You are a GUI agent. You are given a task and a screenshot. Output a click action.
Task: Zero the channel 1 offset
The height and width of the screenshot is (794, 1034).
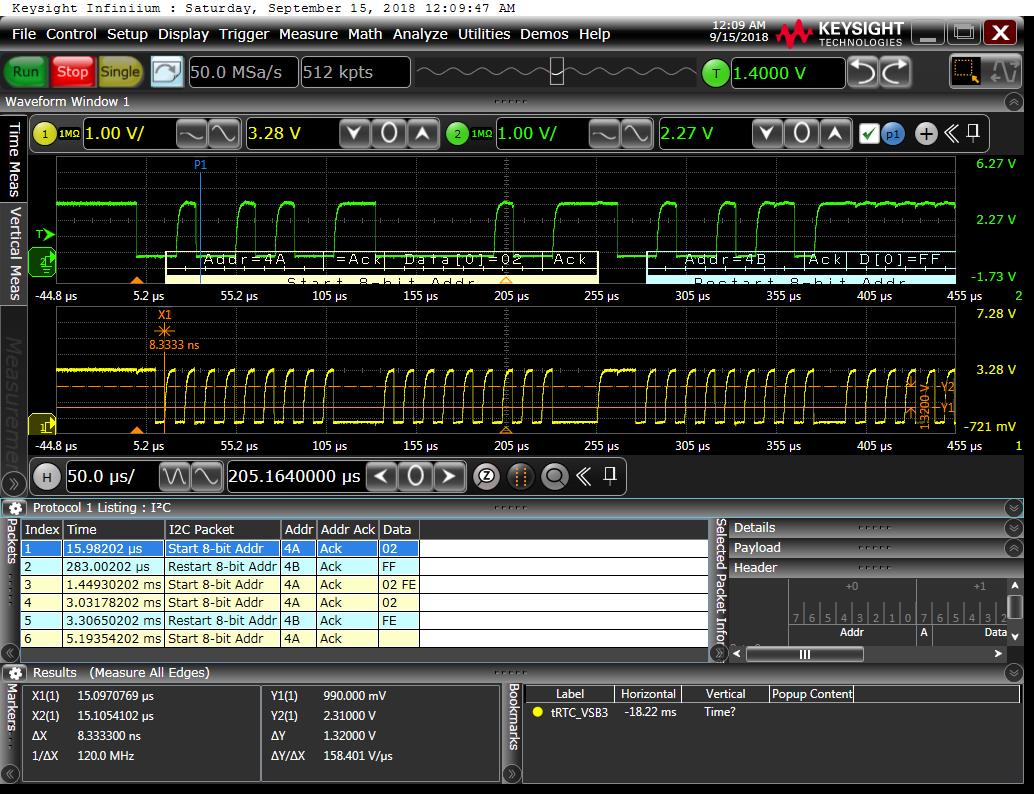(x=389, y=134)
